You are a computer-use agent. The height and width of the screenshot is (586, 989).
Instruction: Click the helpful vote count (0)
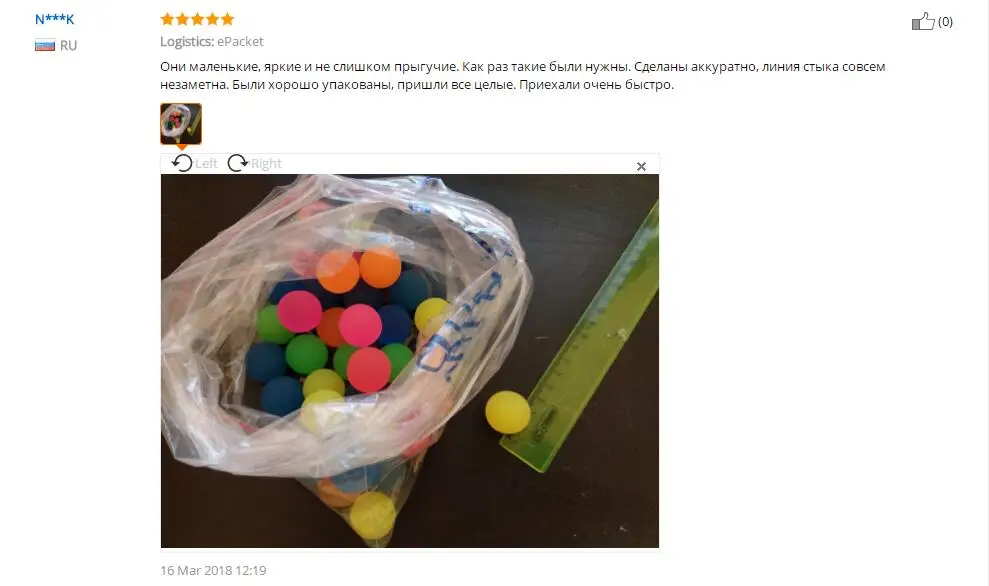(945, 21)
